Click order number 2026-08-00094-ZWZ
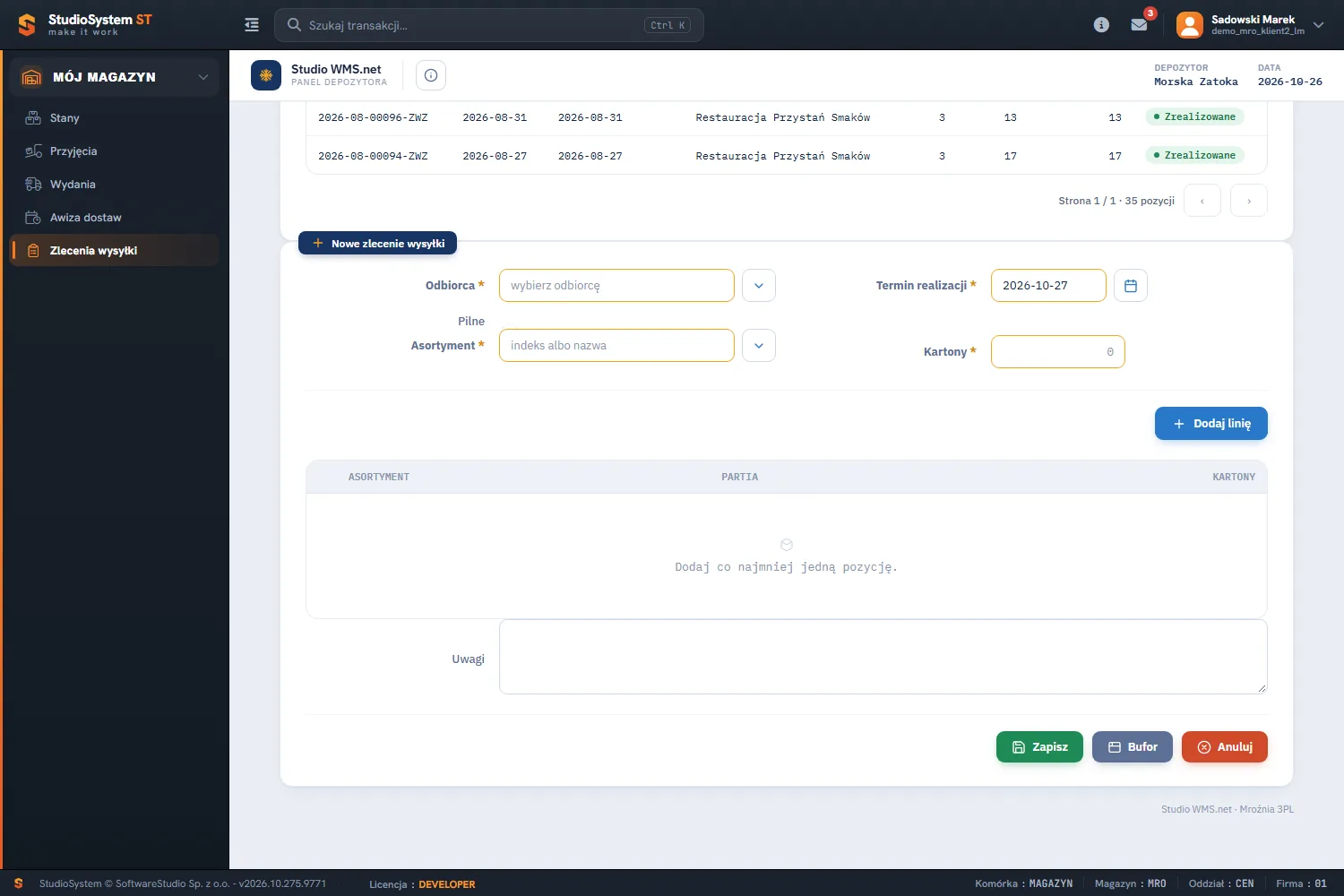1344x896 pixels. click(x=373, y=156)
